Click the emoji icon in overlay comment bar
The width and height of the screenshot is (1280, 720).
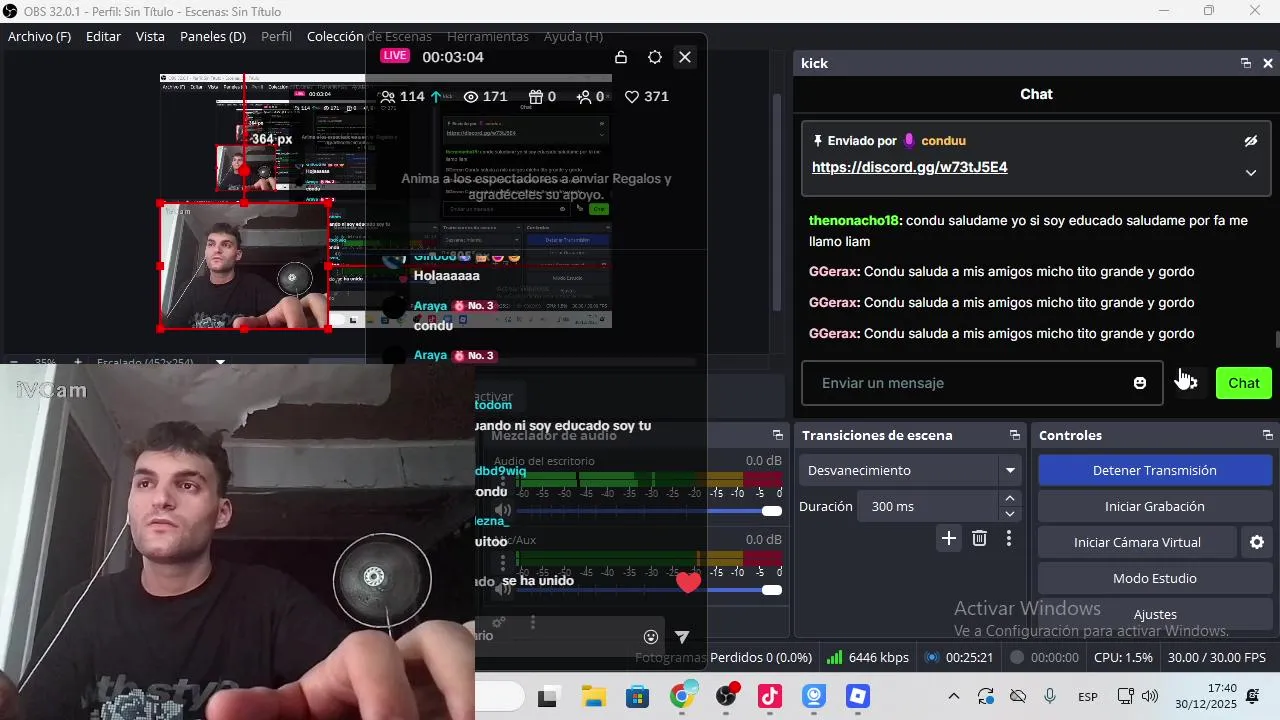click(651, 637)
